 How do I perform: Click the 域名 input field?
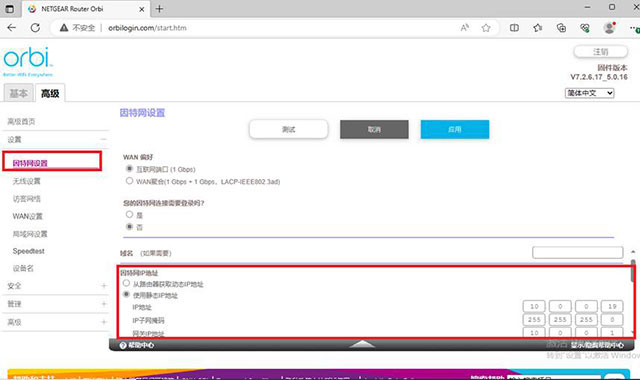click(578, 252)
